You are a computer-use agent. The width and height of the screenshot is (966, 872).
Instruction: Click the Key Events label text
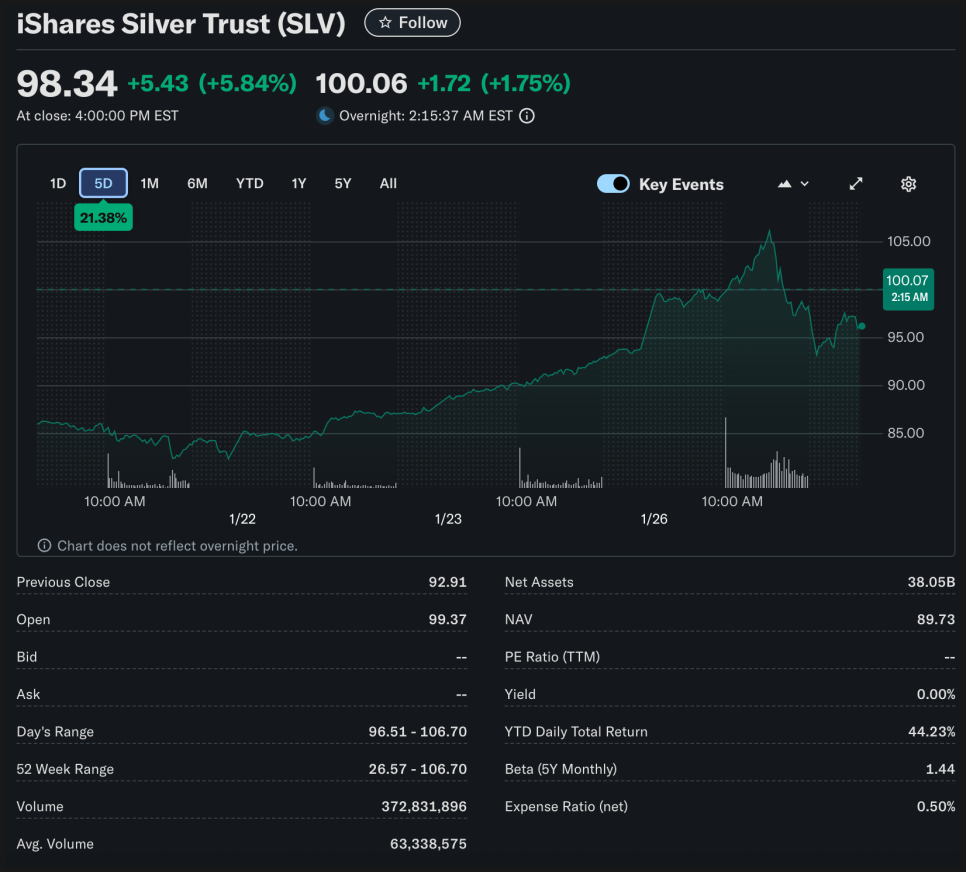pyautogui.click(x=681, y=184)
